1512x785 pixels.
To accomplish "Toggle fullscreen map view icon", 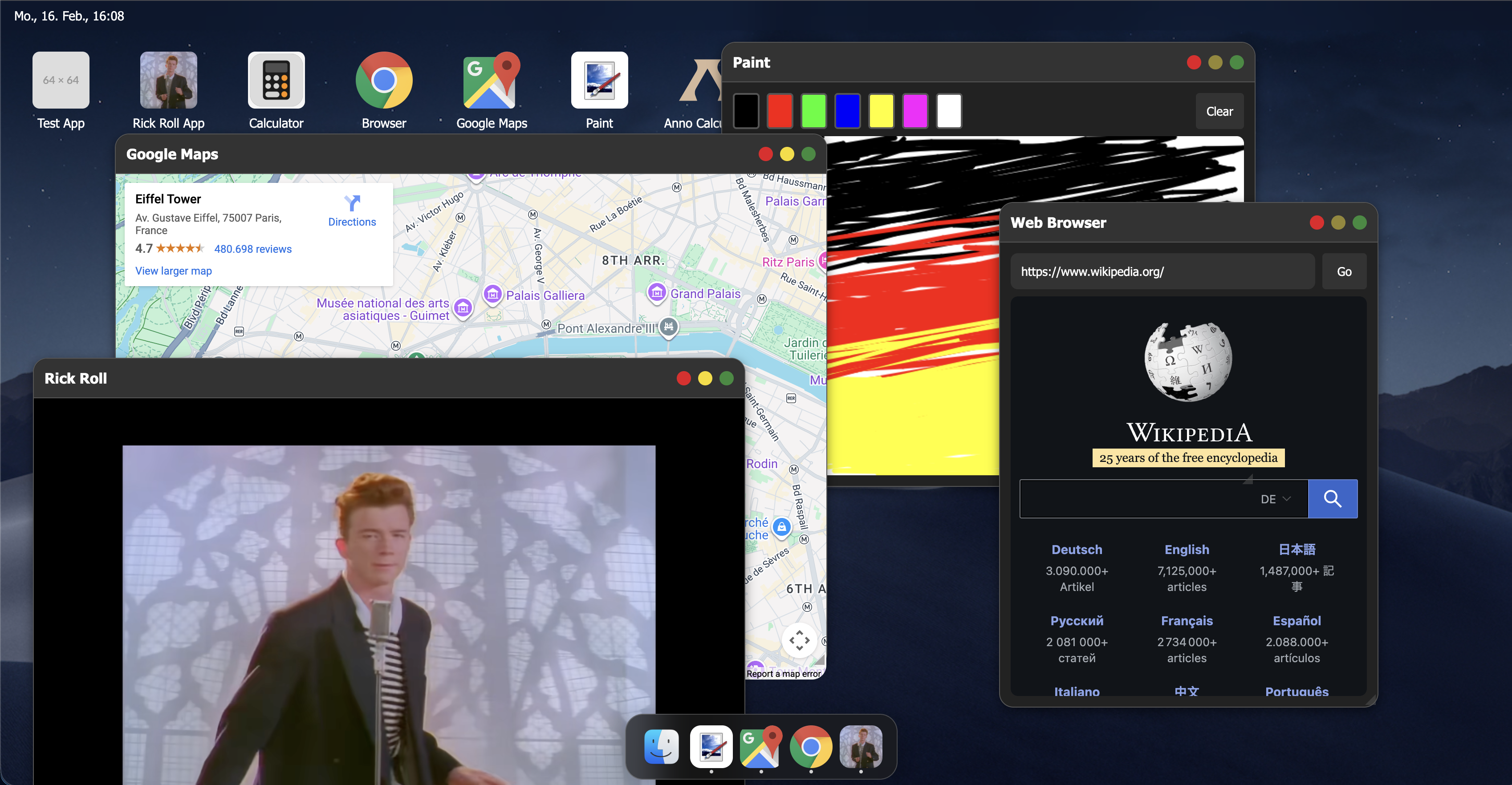I will point(799,640).
